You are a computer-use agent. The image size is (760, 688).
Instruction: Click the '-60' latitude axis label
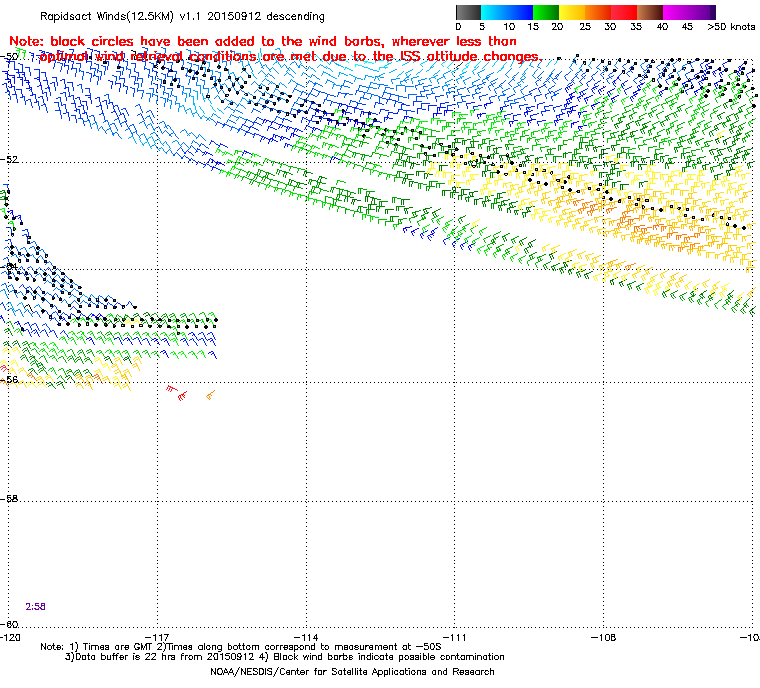point(10,624)
